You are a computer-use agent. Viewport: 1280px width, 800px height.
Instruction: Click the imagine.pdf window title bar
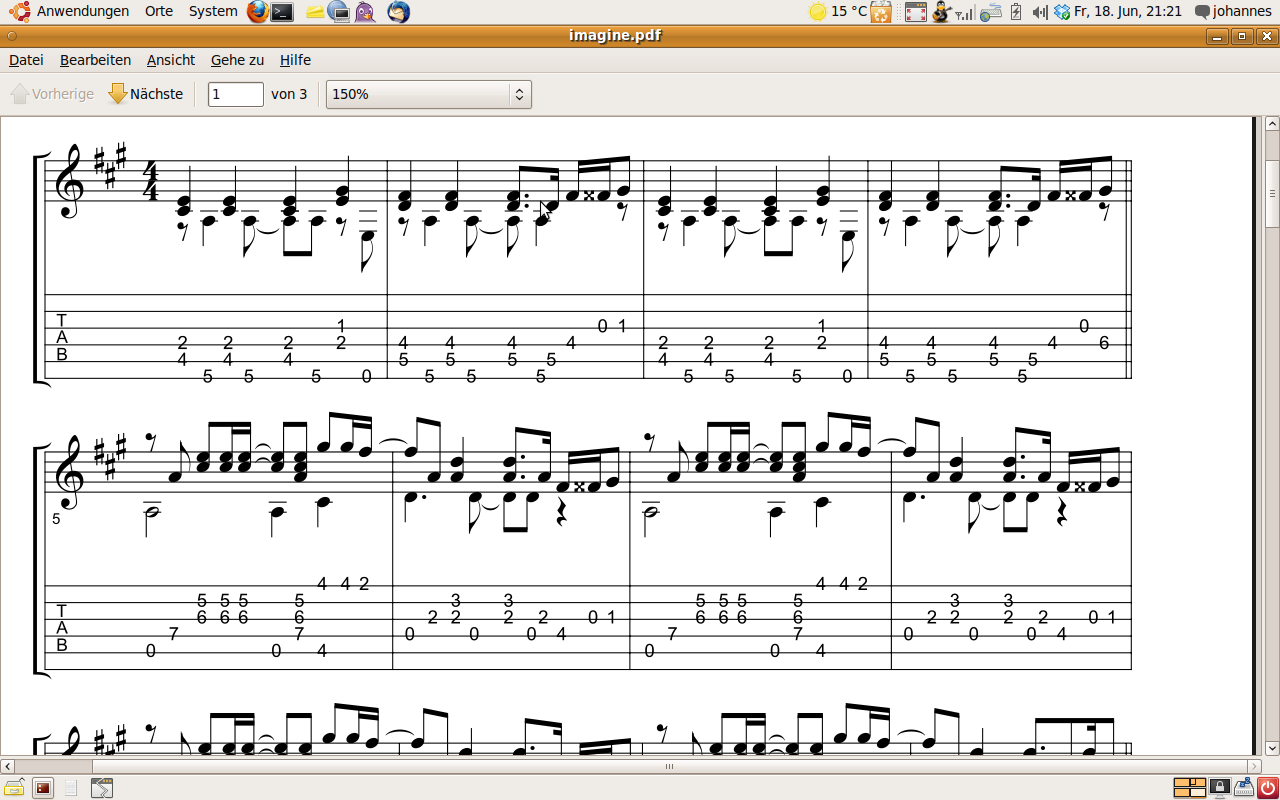(615, 36)
